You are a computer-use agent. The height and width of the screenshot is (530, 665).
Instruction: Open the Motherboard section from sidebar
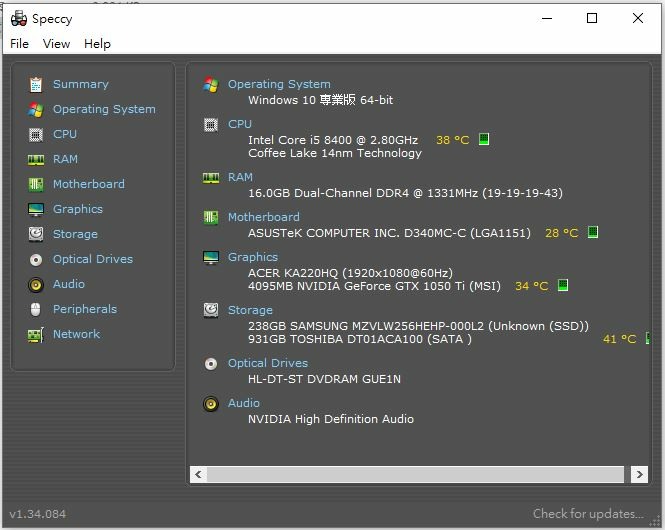coord(89,184)
